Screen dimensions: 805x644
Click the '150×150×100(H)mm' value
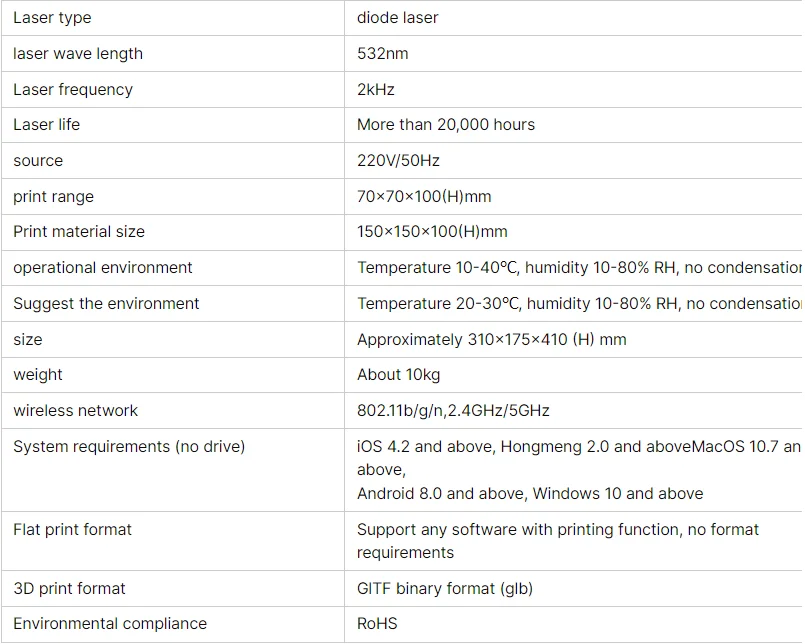coord(432,231)
